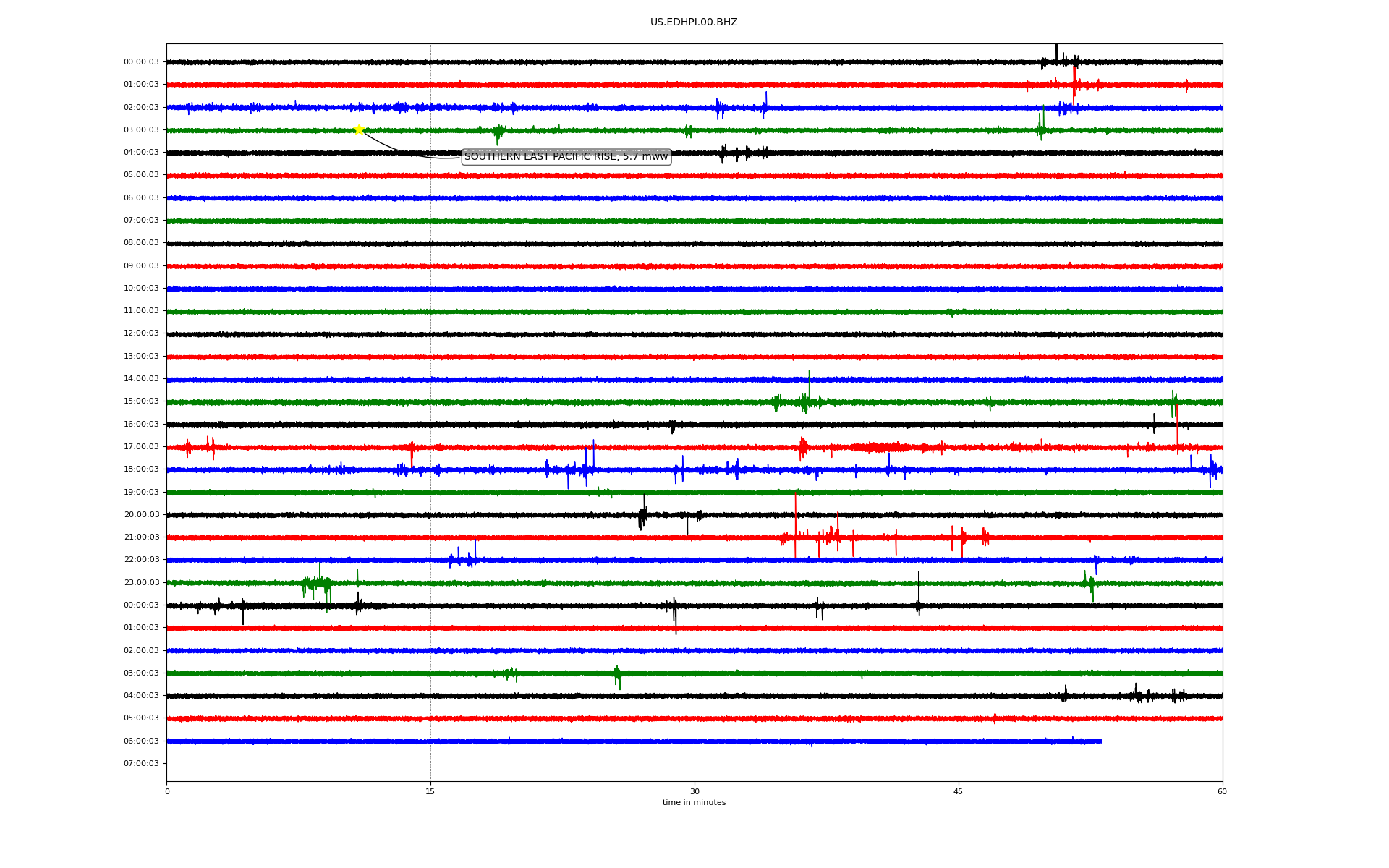Click the x-axis tick label 0
The width and height of the screenshot is (1389, 868).
tap(167, 791)
